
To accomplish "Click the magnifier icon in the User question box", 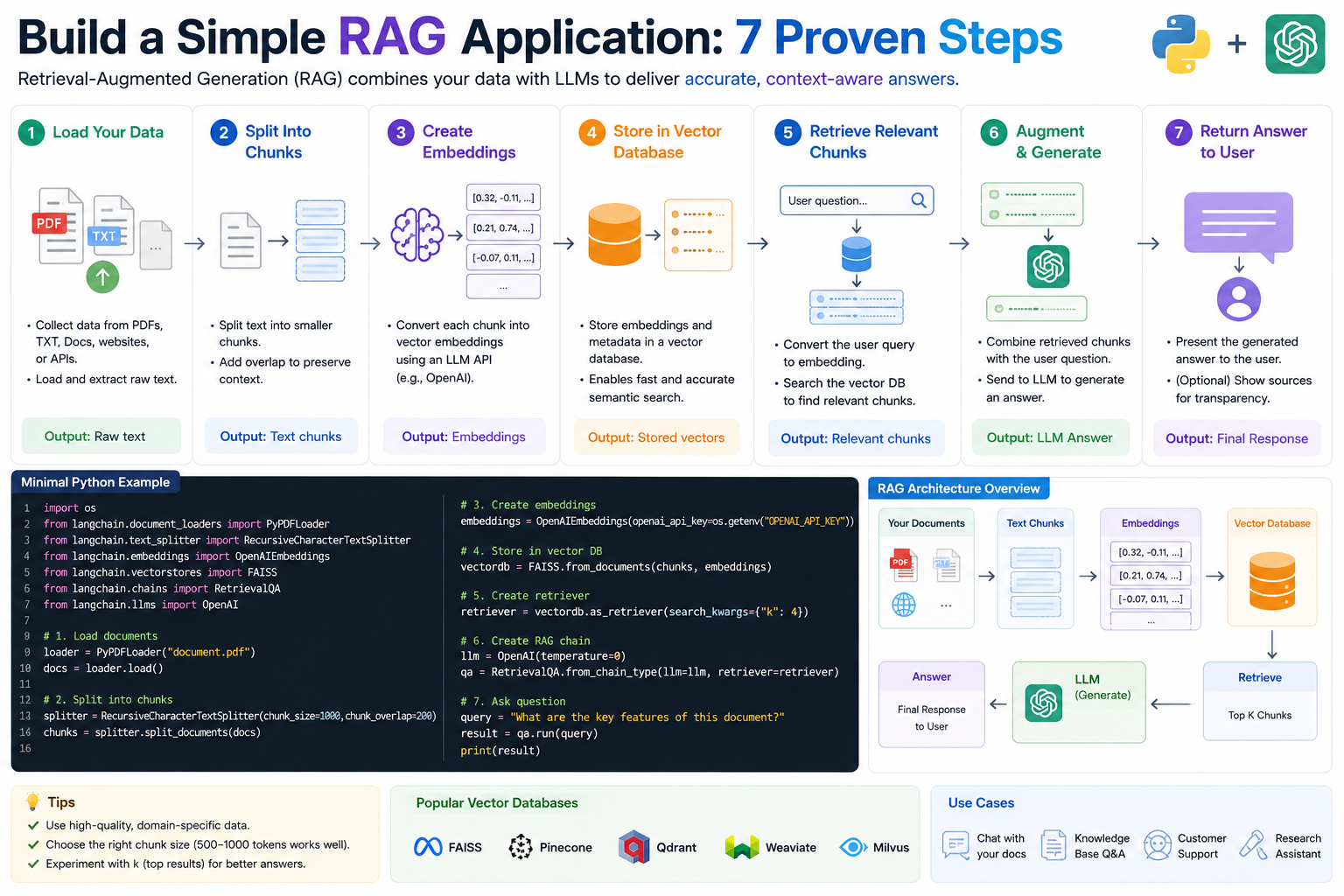I will pos(918,200).
